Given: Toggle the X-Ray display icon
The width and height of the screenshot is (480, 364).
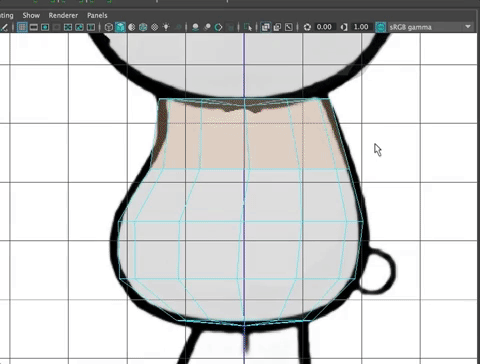Looking at the screenshot, I should pos(266,27).
